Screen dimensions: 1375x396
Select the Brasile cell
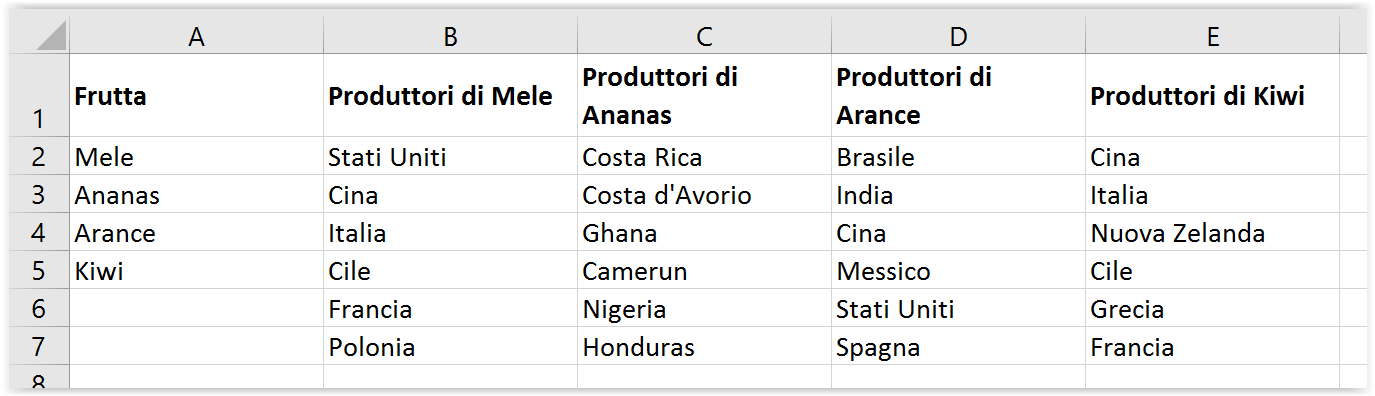(959, 157)
